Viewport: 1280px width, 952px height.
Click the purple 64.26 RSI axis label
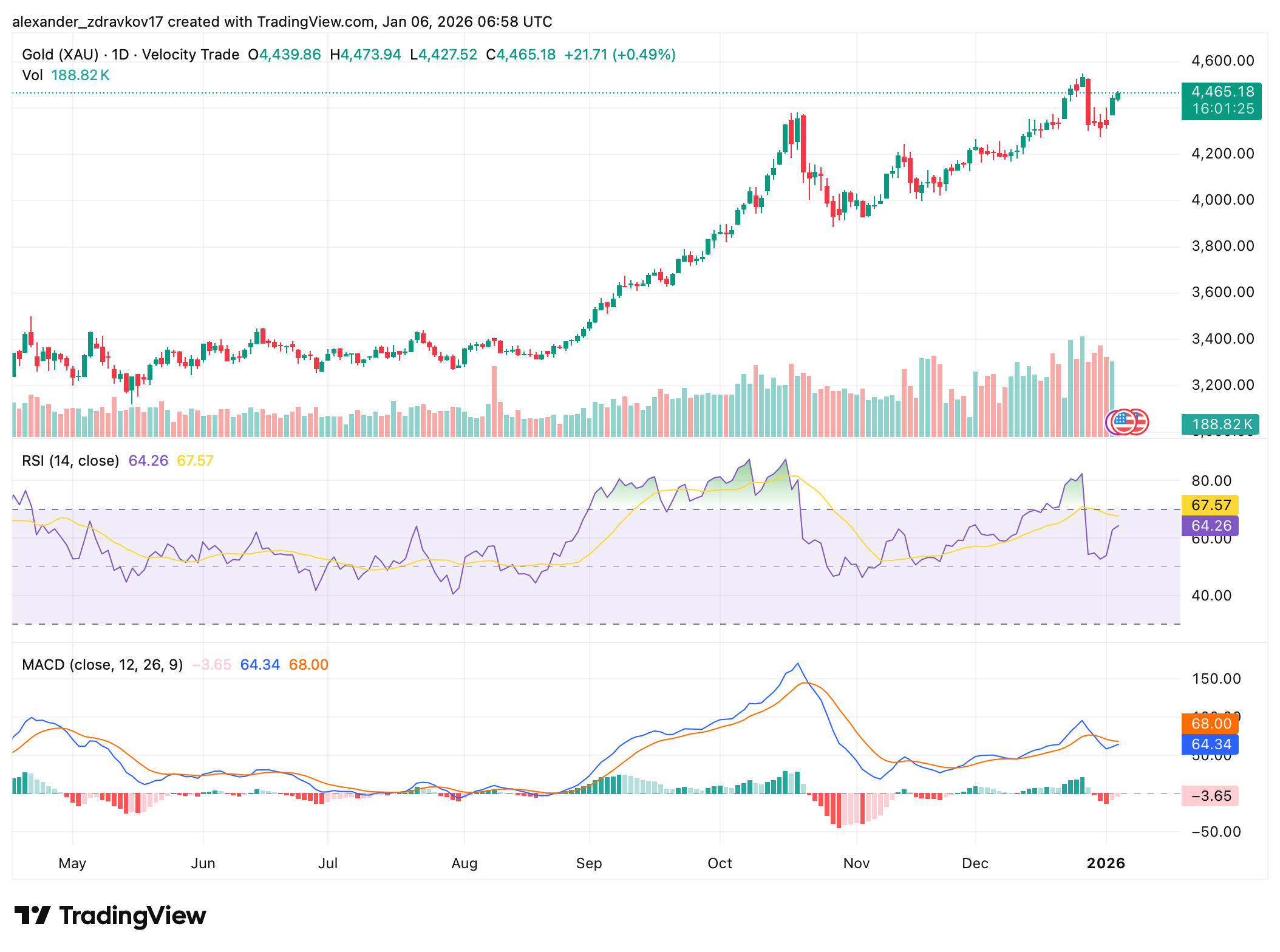tap(1210, 526)
